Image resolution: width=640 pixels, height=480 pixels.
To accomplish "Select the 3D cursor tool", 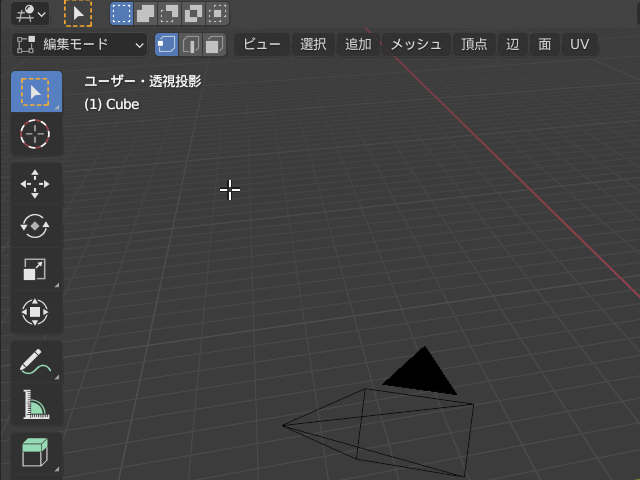I will 36,134.
